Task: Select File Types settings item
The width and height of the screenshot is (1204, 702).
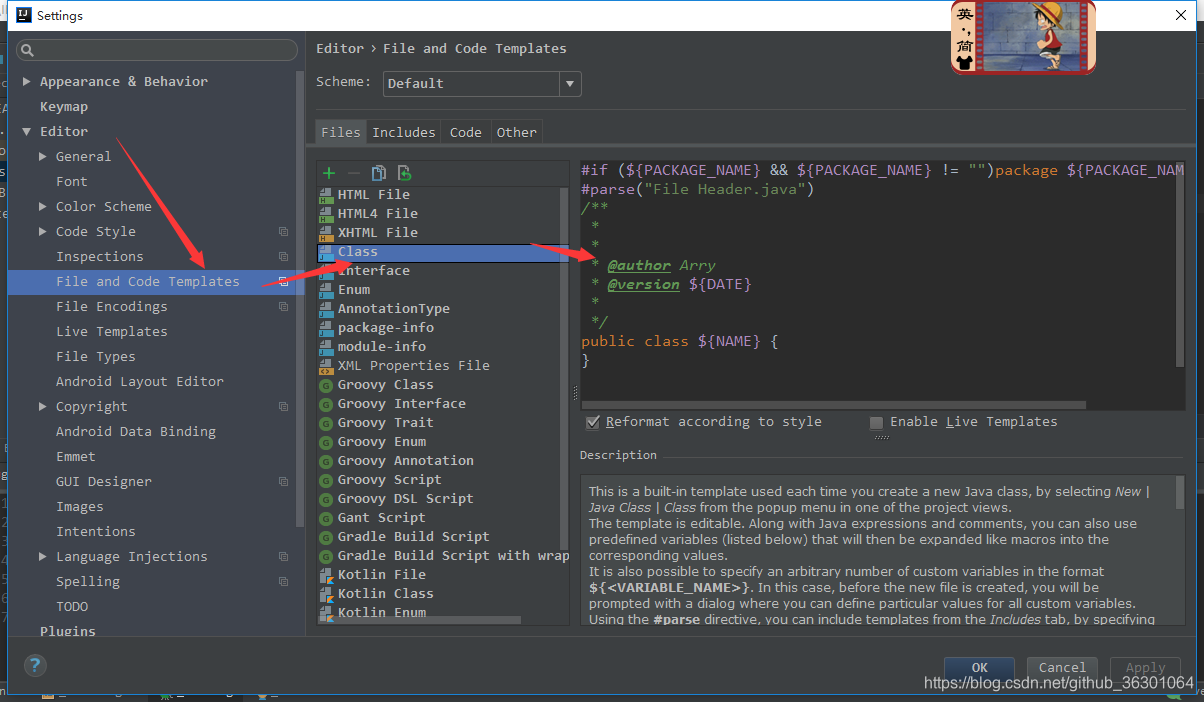Action: coord(96,357)
